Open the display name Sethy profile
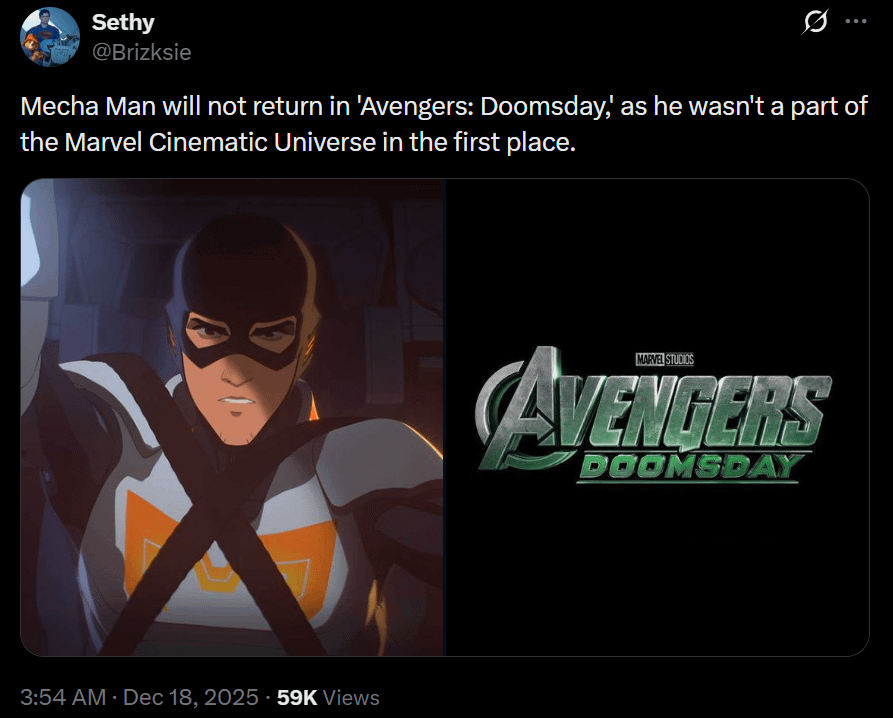This screenshot has height=718, width=893. (x=123, y=22)
